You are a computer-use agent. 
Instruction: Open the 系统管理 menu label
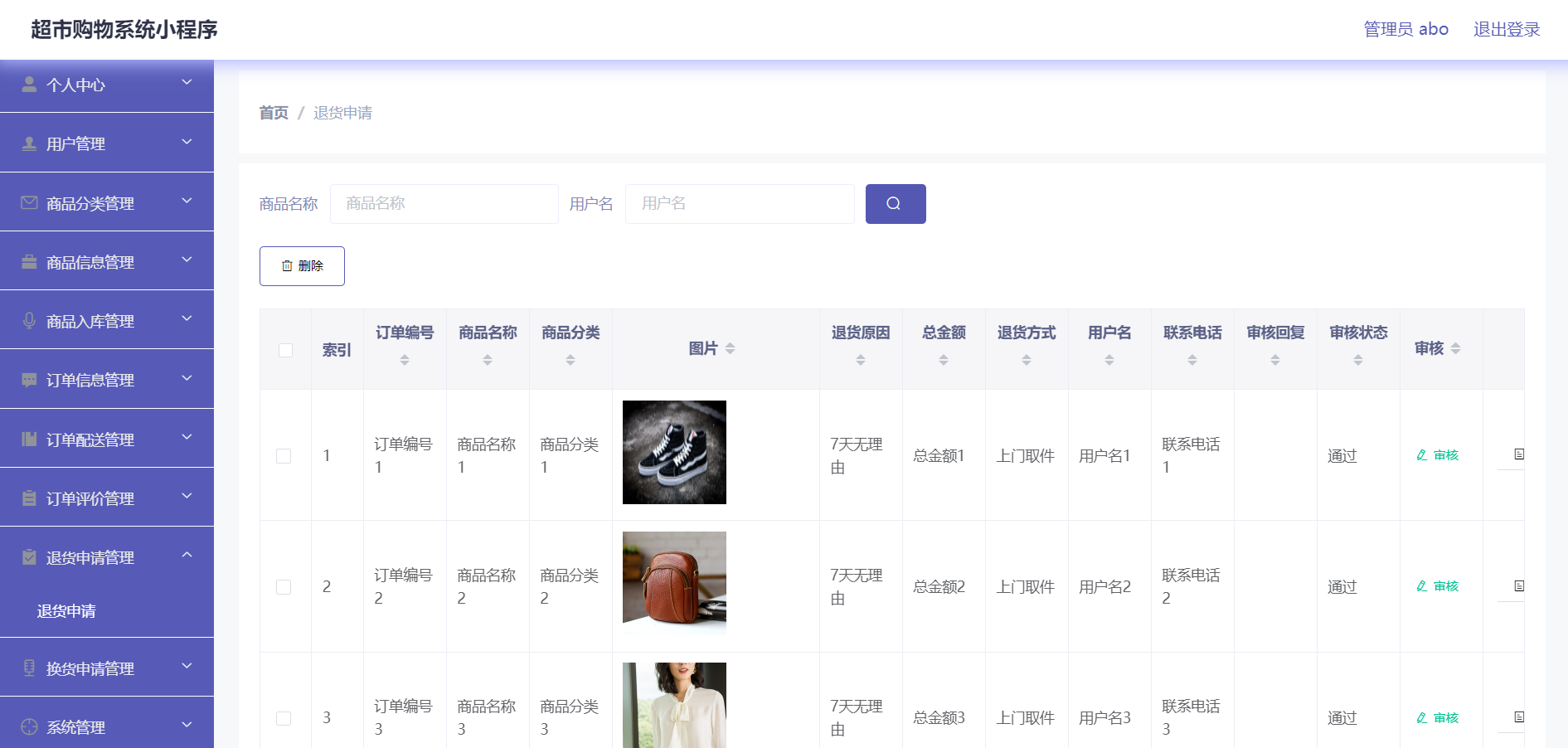(75, 728)
